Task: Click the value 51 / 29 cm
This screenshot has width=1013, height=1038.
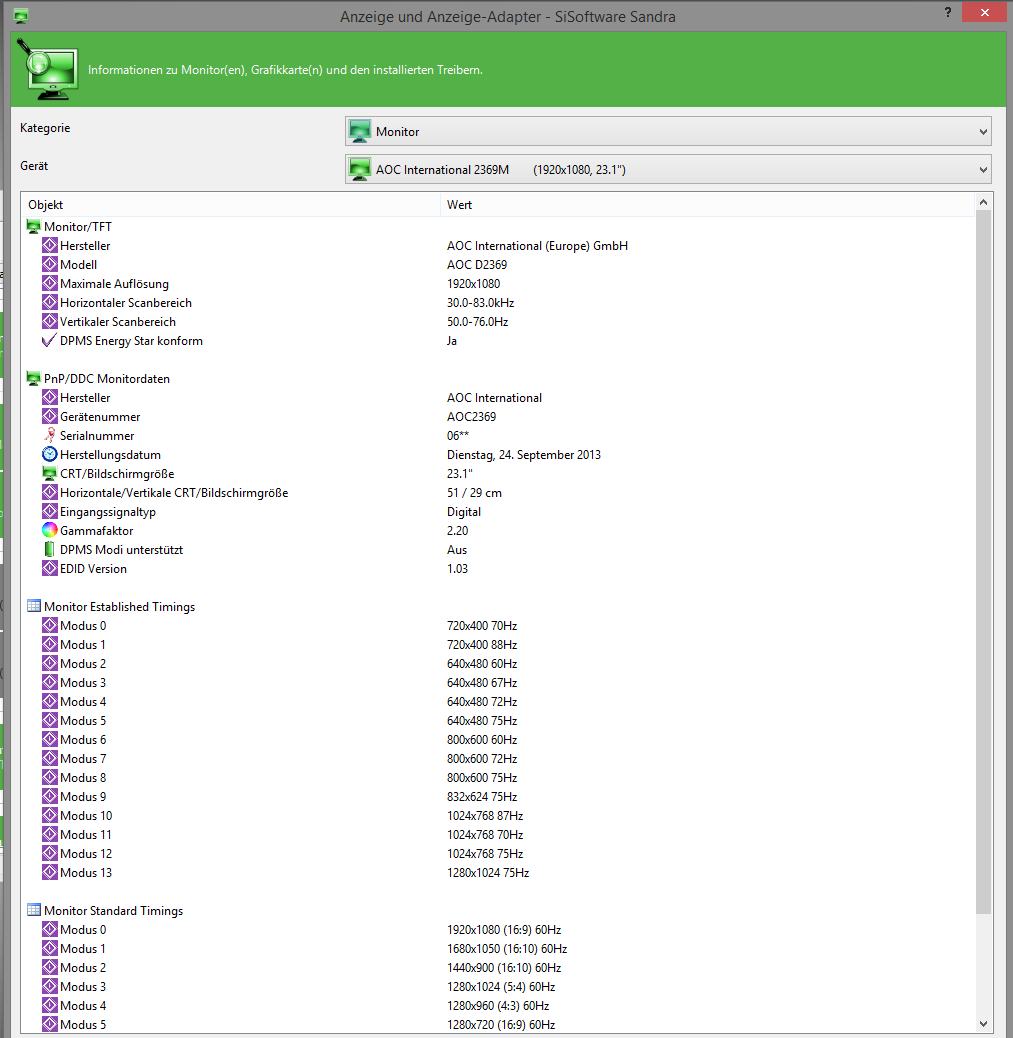Action: [x=474, y=493]
